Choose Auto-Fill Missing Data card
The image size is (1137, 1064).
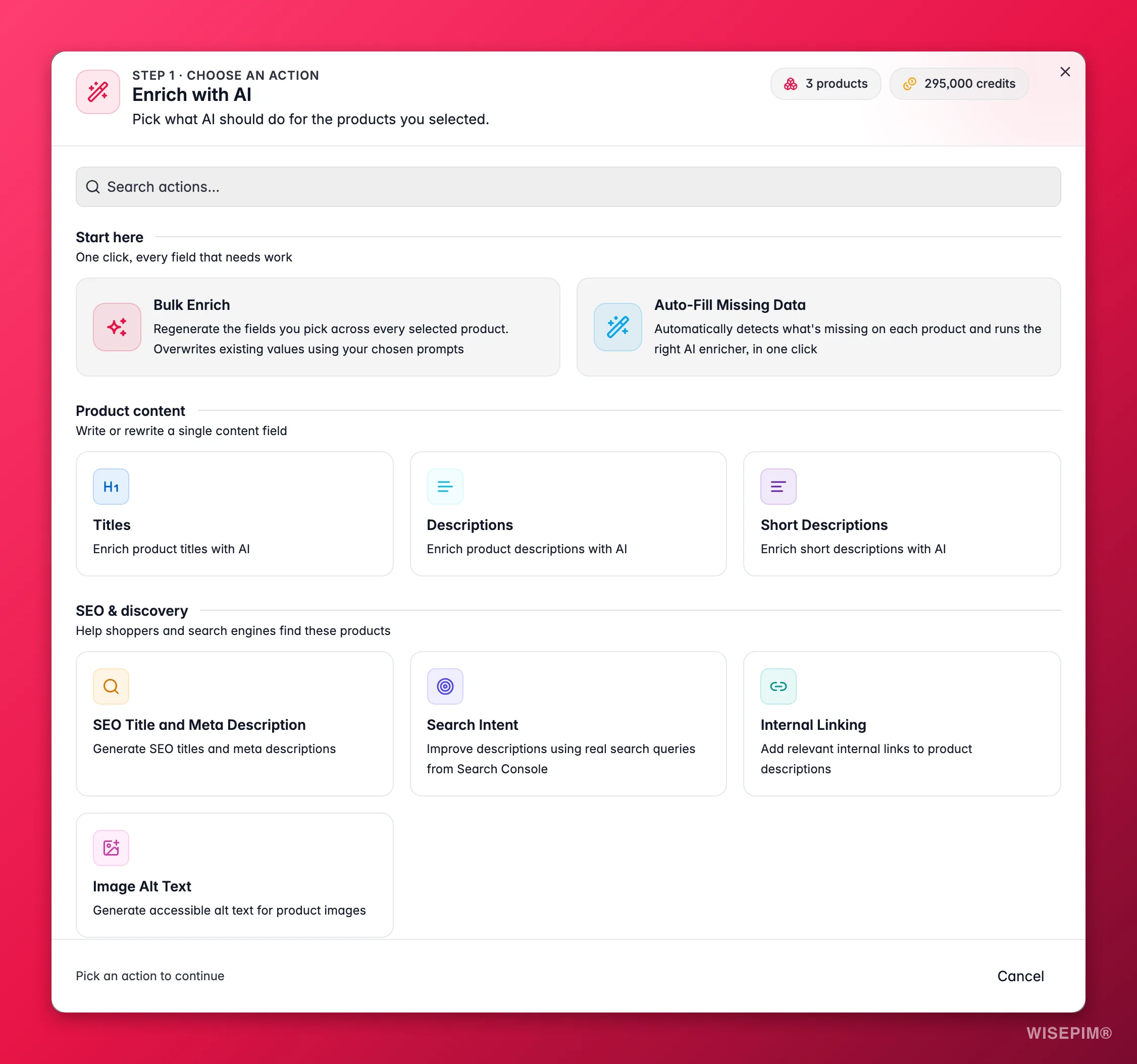[x=818, y=327]
